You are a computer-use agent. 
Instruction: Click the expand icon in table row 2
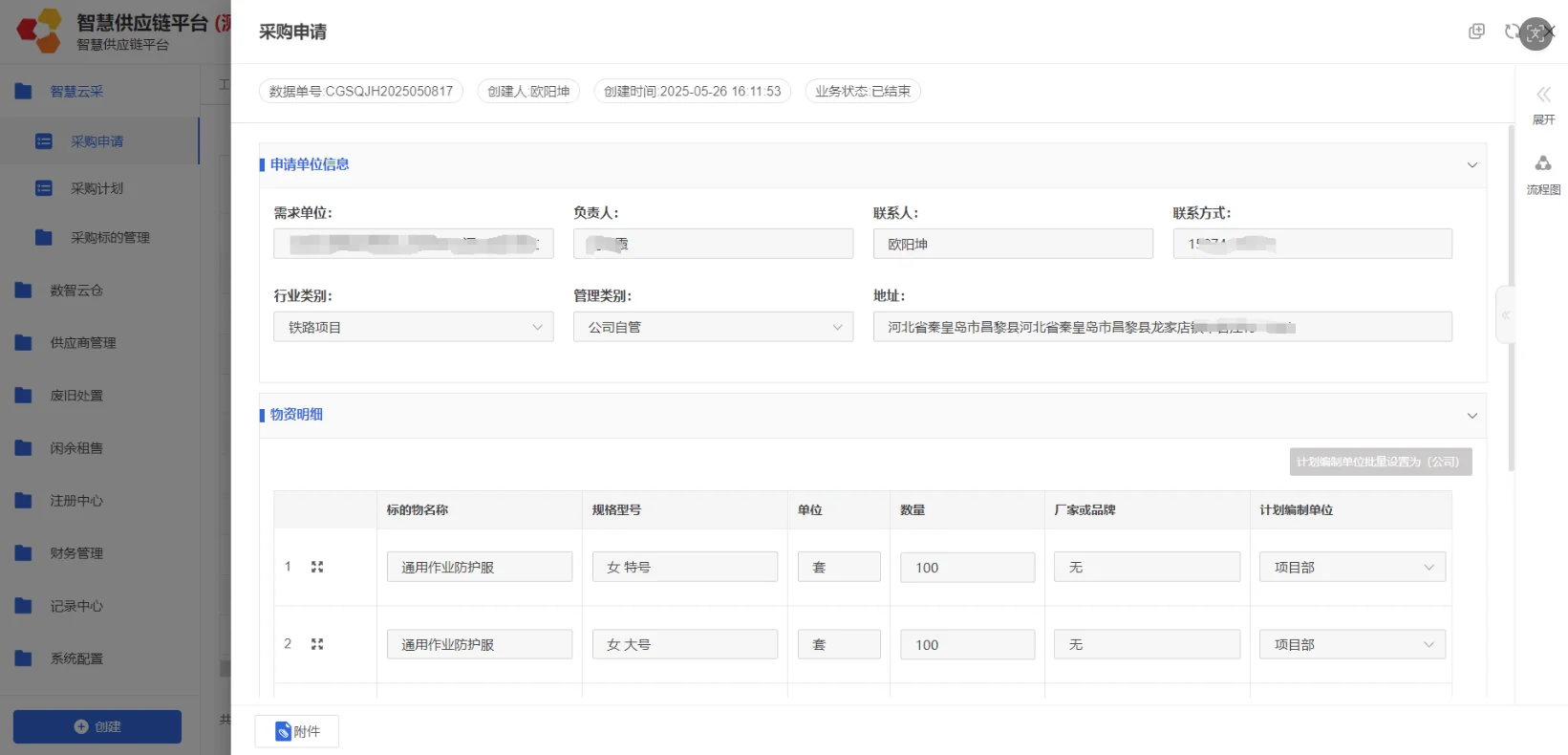[x=317, y=644]
